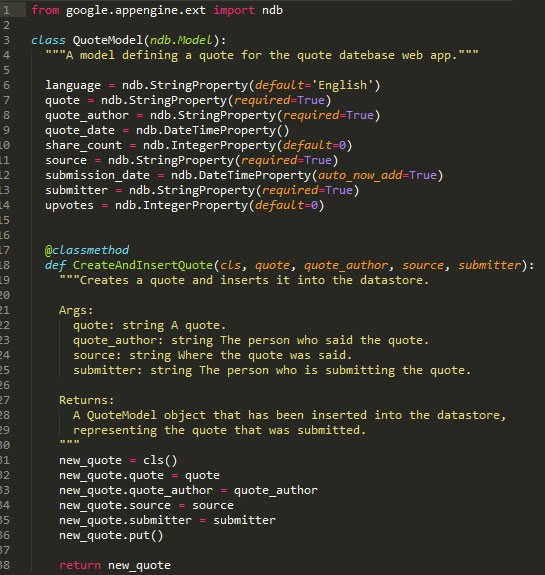Click 'submitting' in the submitter docstring line

pos(360,371)
